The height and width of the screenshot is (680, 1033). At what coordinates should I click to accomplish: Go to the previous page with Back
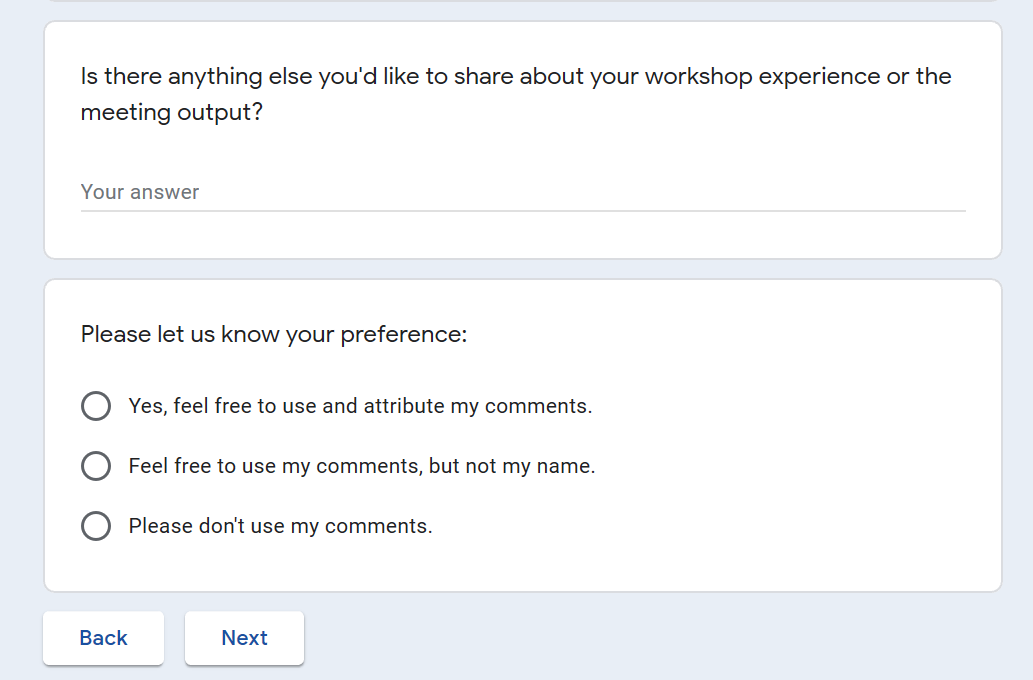pos(103,638)
